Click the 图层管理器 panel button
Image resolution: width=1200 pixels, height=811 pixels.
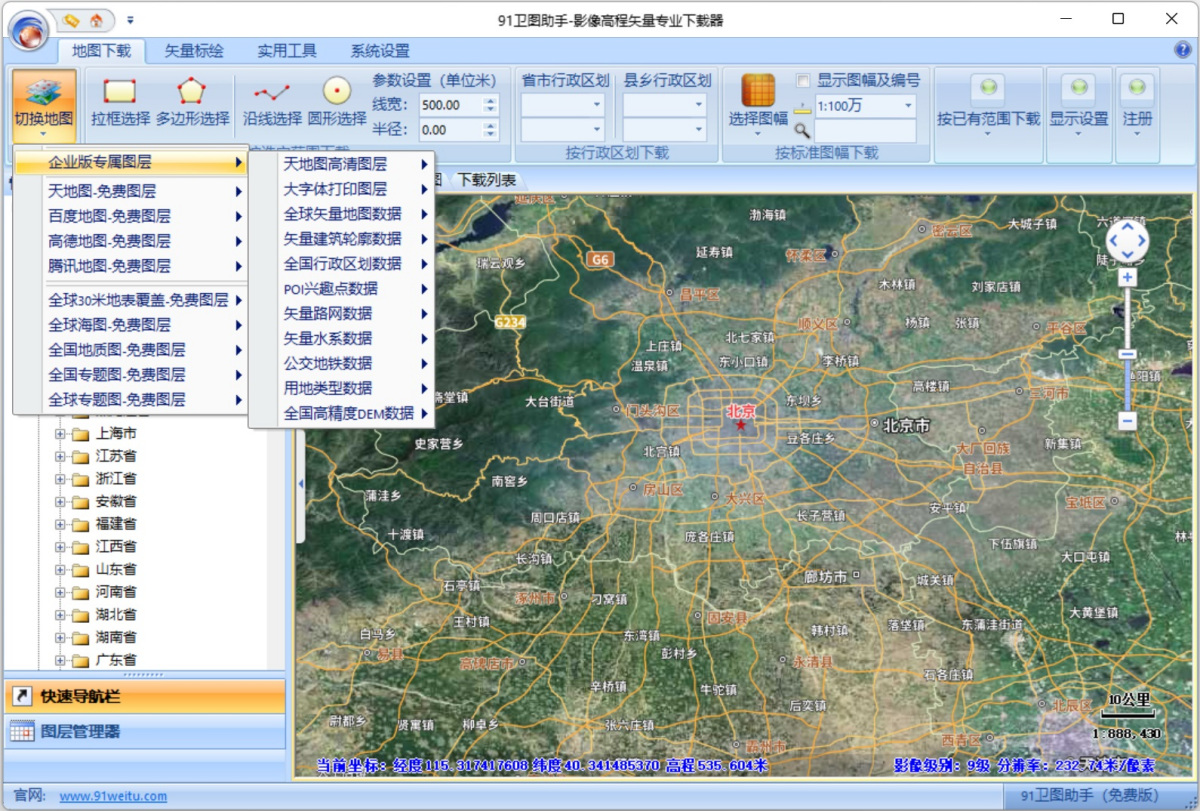[80, 732]
